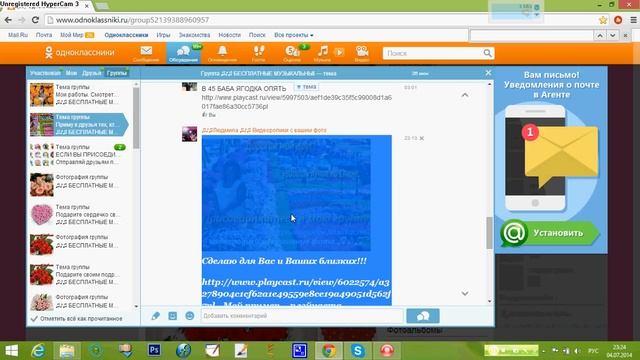Bookmark the page with the star icon
The width and height of the screenshot is (640, 360).
click(603, 20)
